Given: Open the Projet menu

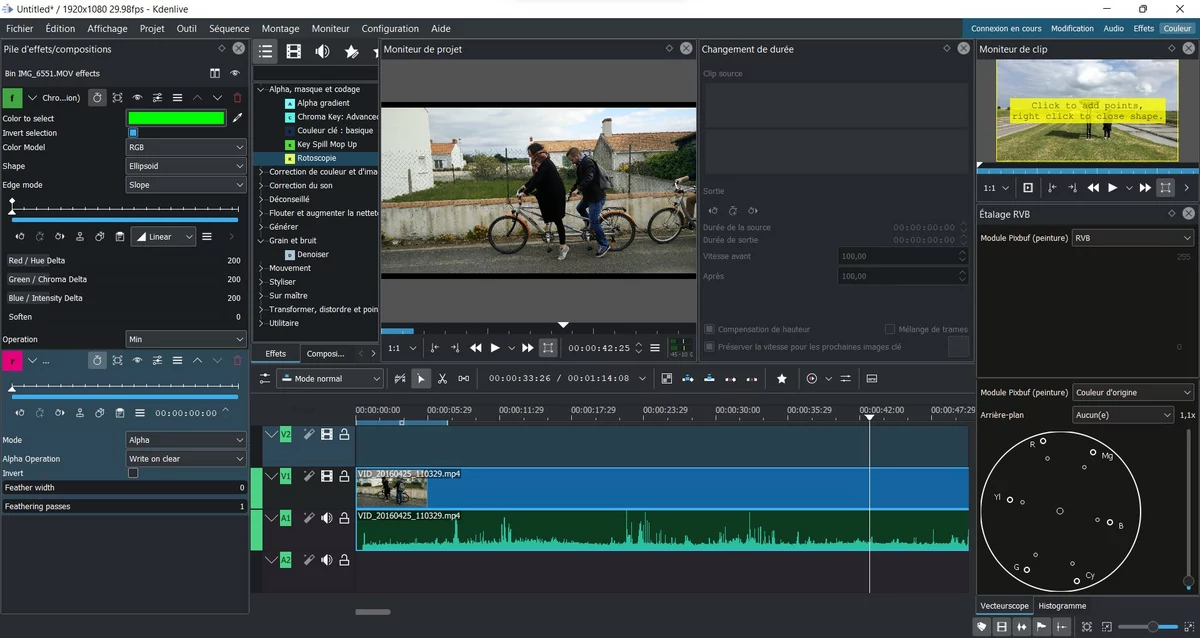Looking at the screenshot, I should [x=152, y=29].
